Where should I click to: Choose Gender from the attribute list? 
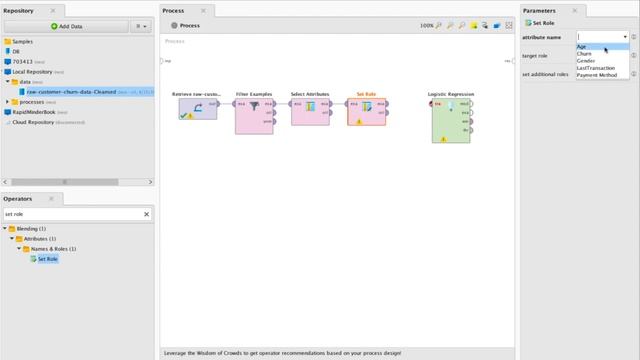(x=602, y=60)
